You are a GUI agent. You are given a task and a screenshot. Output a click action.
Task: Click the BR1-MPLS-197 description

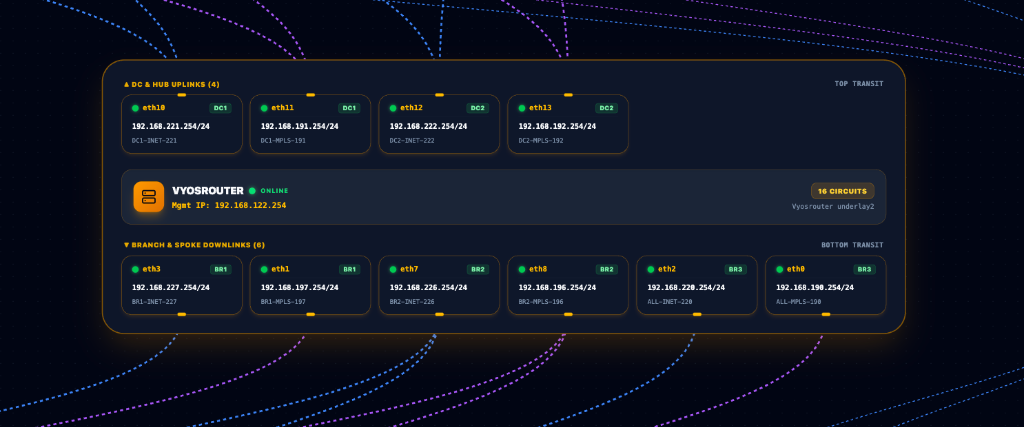point(283,302)
